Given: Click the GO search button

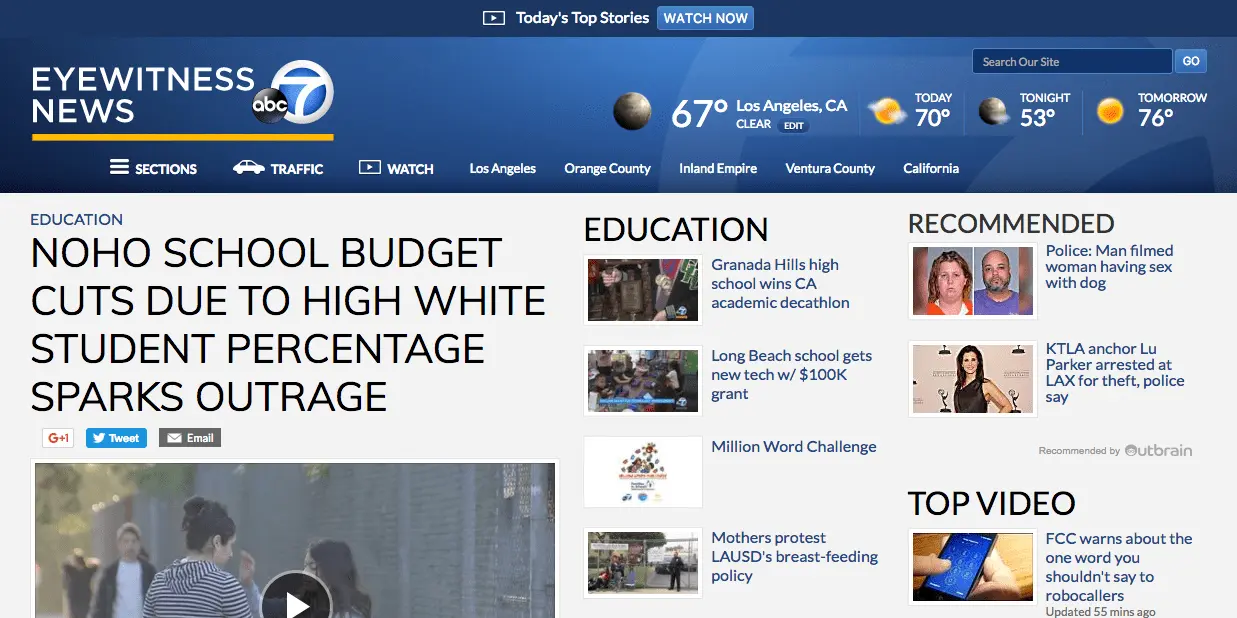Looking at the screenshot, I should click(1191, 61).
